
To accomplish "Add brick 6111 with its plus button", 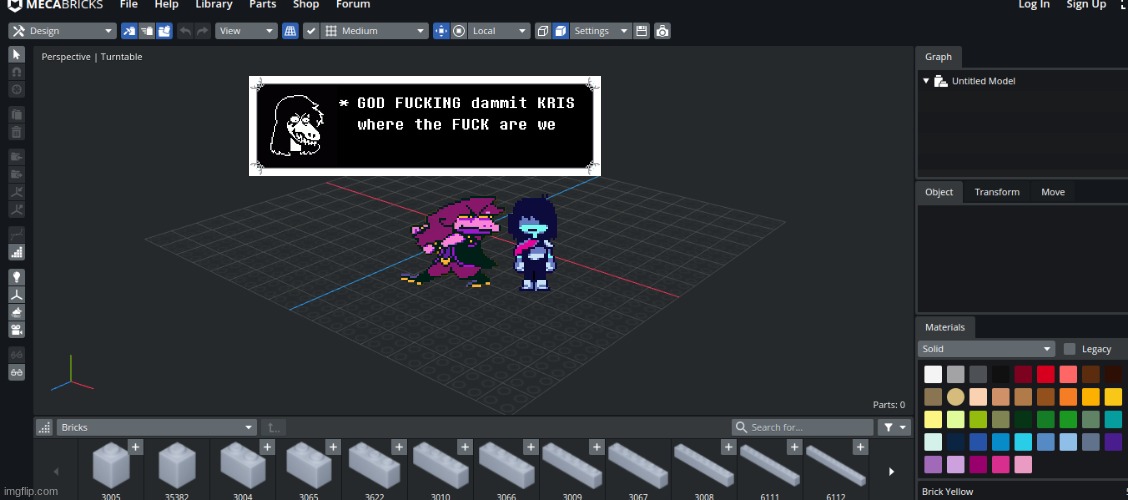I will [x=794, y=447].
